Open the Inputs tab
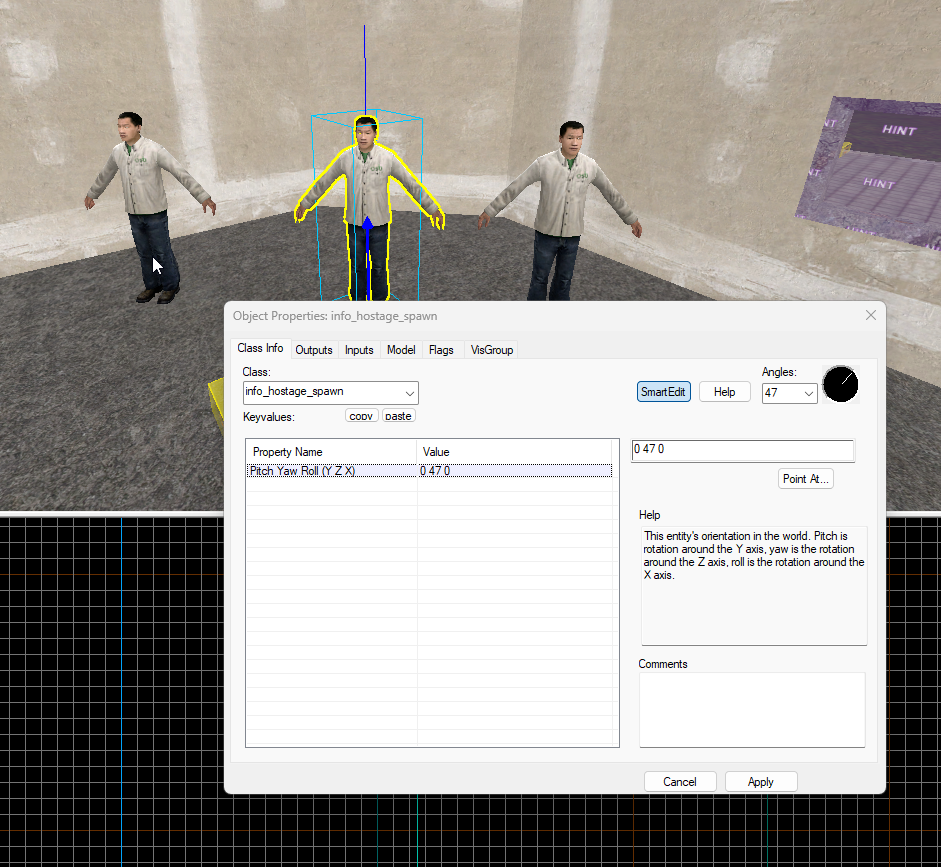This screenshot has height=867, width=941. coord(359,350)
